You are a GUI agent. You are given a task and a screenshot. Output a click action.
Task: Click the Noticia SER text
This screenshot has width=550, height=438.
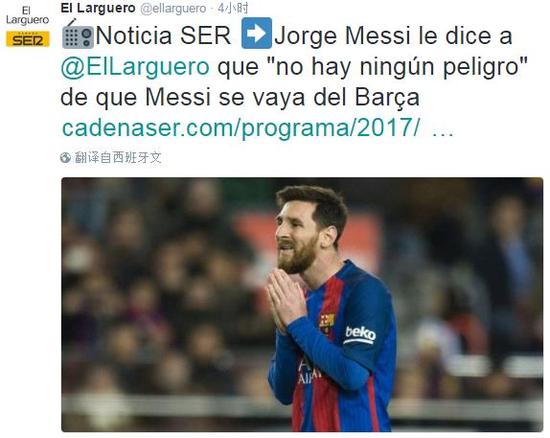coord(163,35)
